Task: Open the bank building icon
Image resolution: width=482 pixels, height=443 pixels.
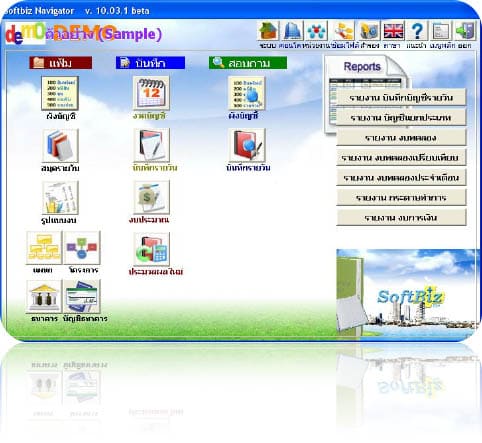Action: pos(44,296)
